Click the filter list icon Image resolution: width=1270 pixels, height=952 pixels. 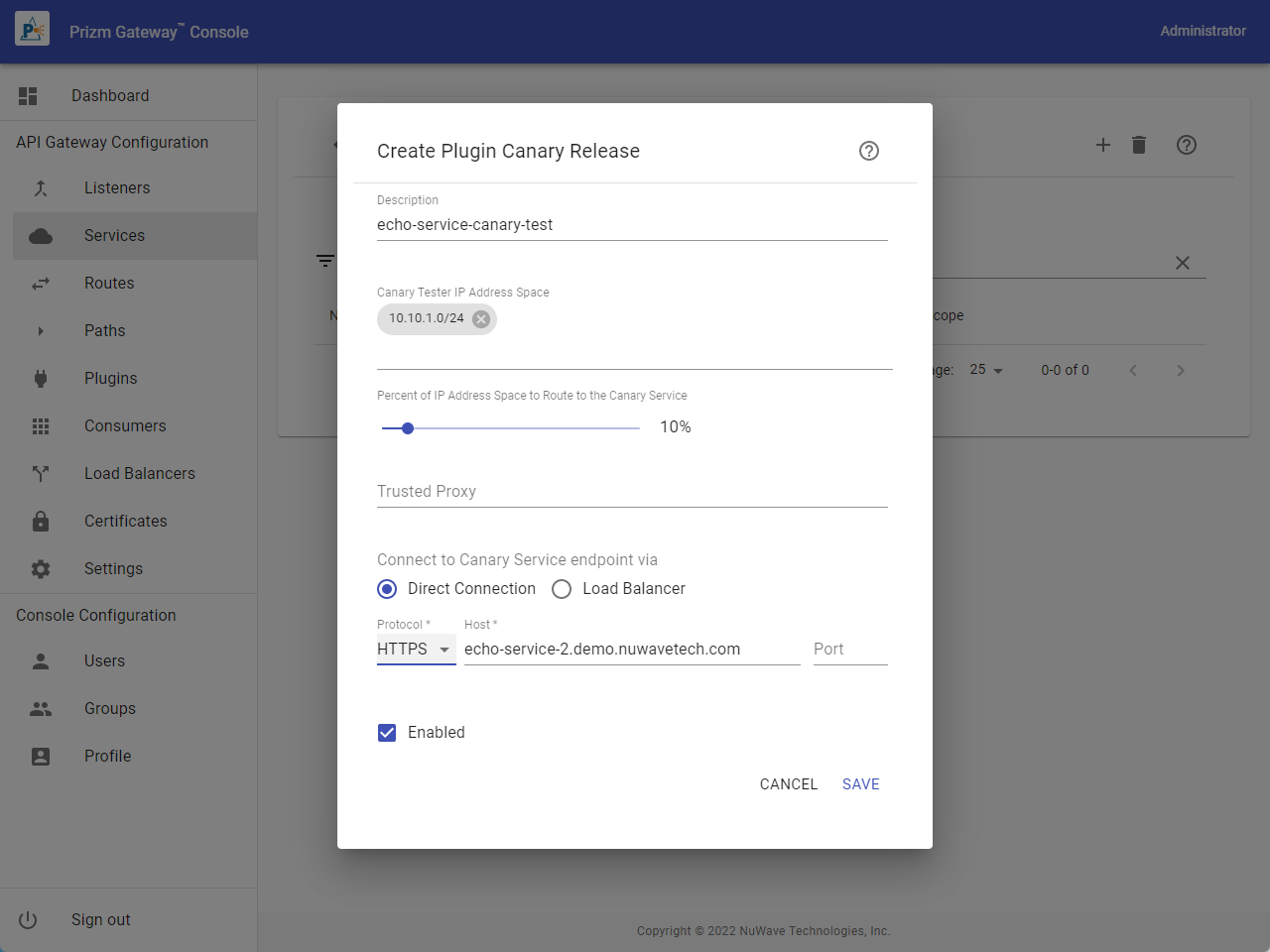(x=324, y=261)
